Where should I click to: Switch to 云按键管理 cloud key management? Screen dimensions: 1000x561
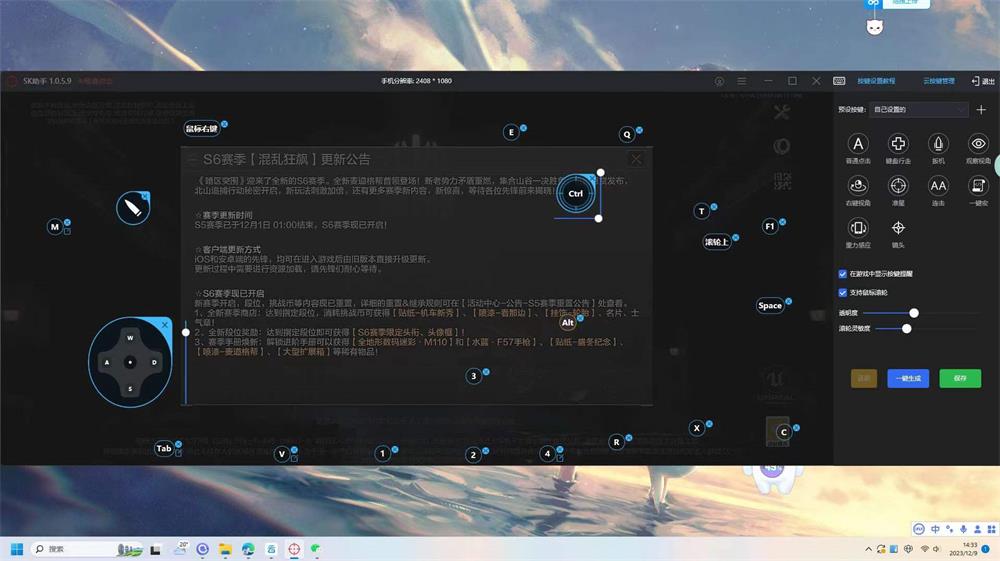pos(938,81)
